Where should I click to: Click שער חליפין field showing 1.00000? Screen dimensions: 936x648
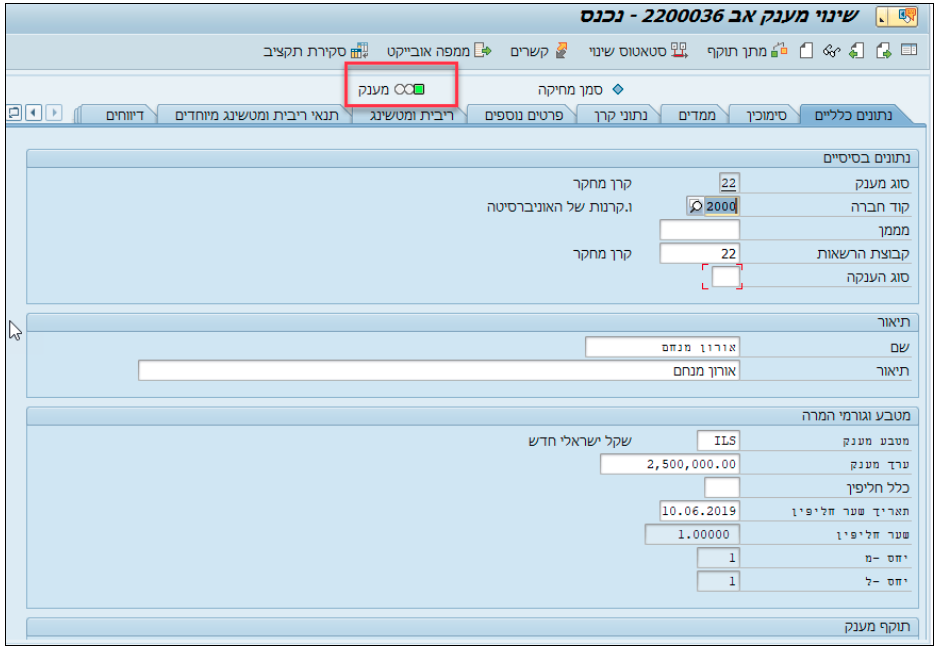[692, 535]
